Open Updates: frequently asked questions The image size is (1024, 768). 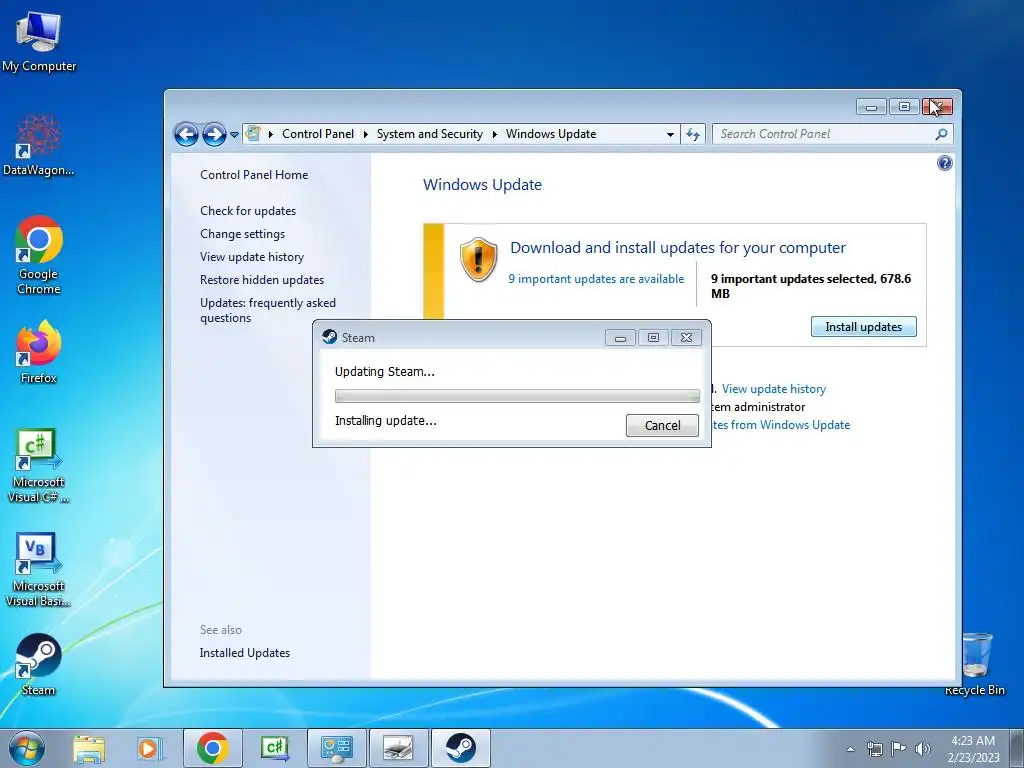[x=268, y=310]
